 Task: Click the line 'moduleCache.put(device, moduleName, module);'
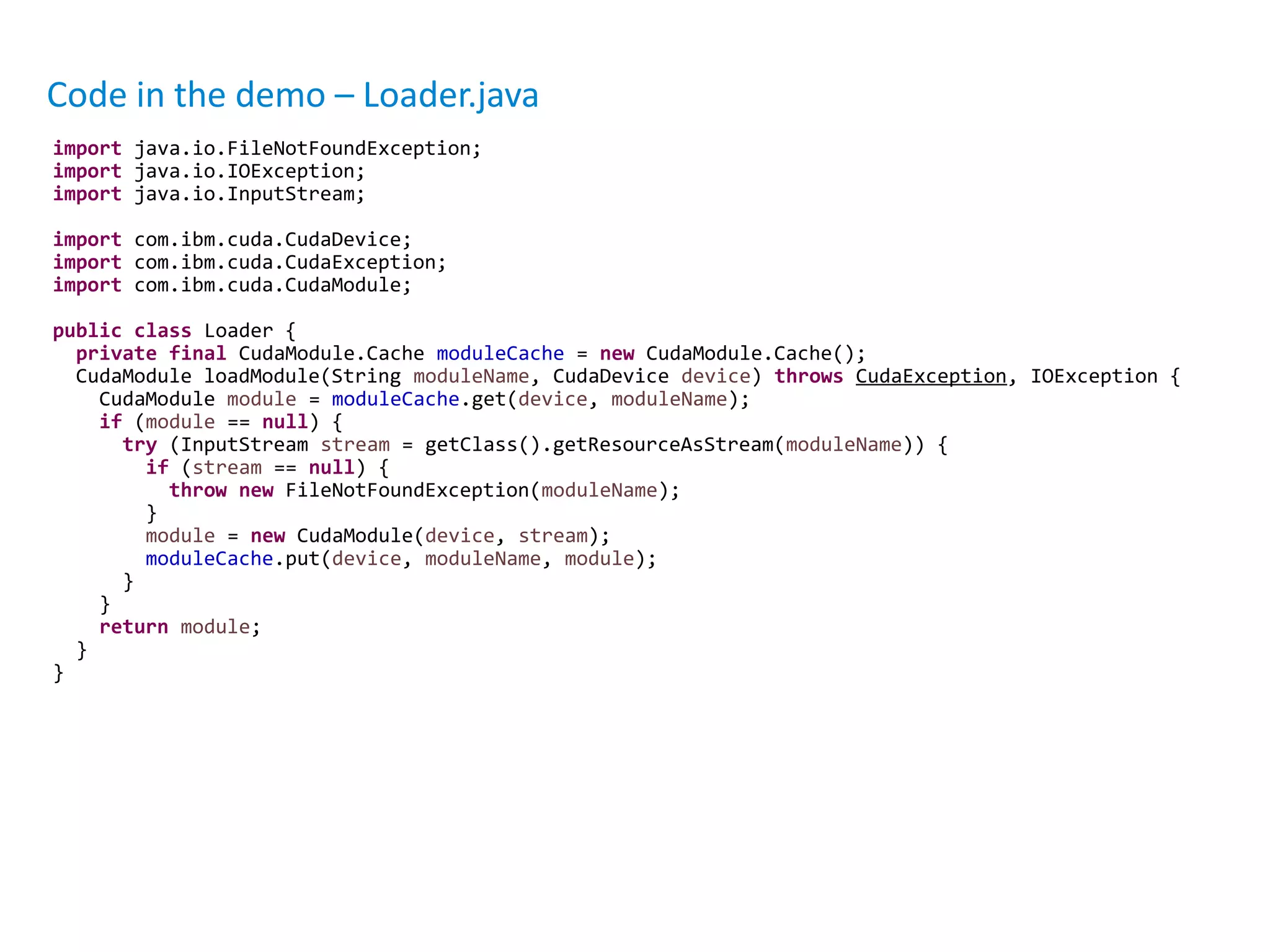pyautogui.click(x=401, y=559)
